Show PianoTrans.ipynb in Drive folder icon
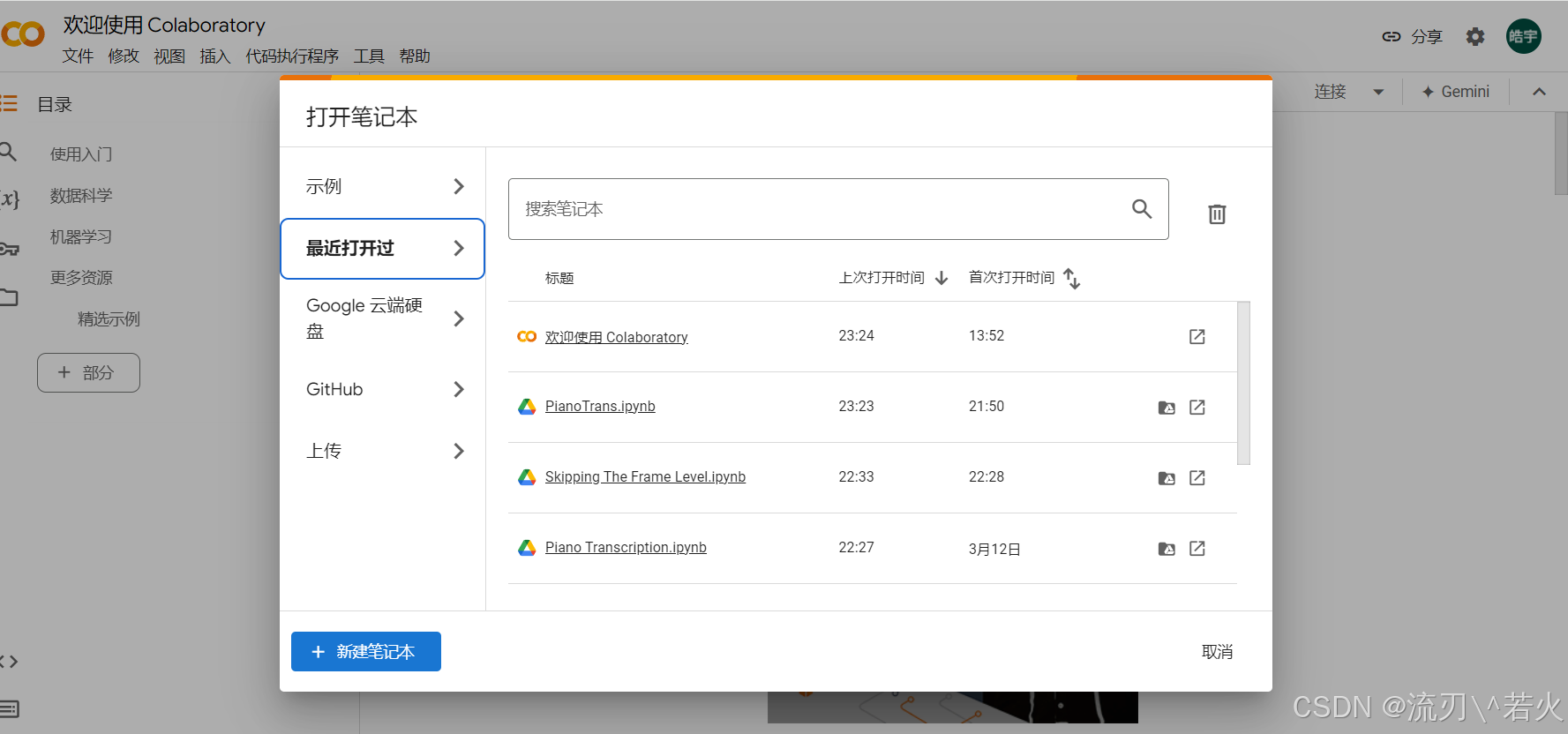 [x=1167, y=408]
